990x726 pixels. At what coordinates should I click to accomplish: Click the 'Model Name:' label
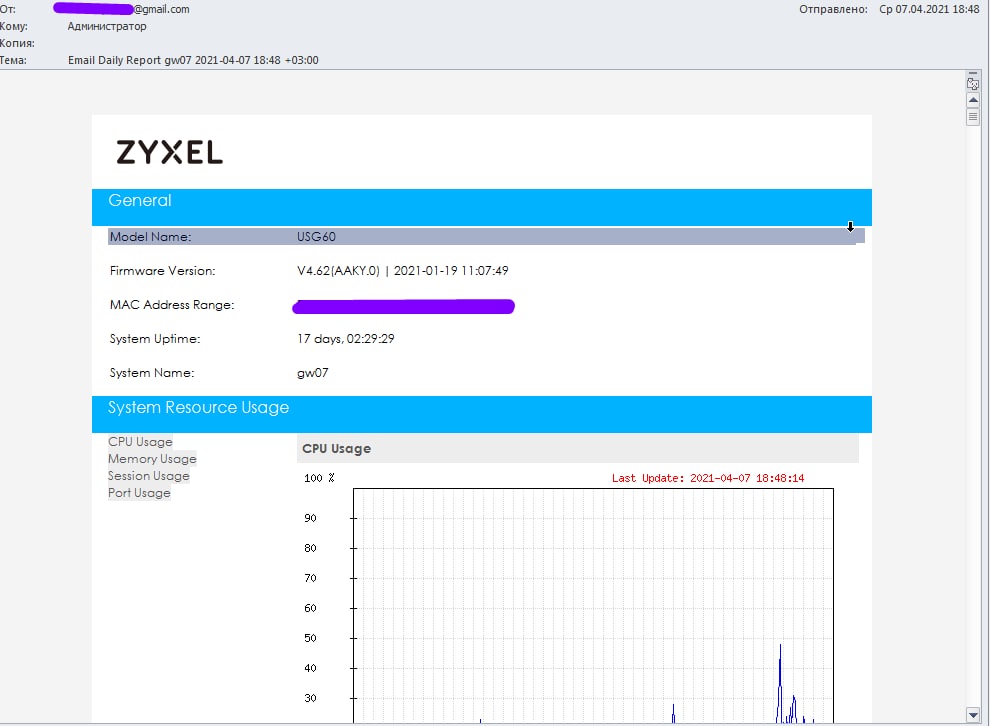pyautogui.click(x=150, y=237)
